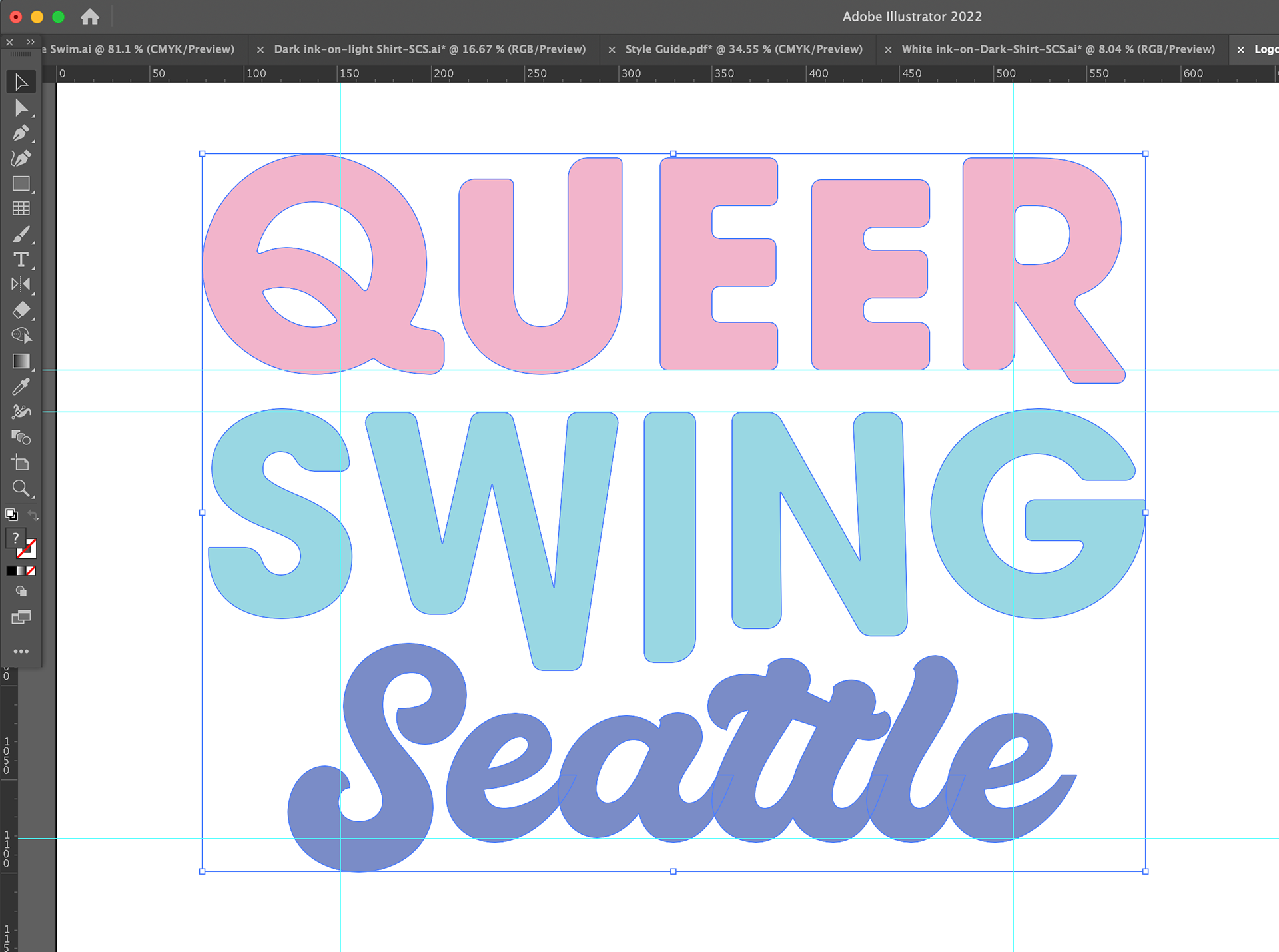This screenshot has width=1279, height=952.
Task: Toggle the drawing mode button
Action: click(21, 591)
